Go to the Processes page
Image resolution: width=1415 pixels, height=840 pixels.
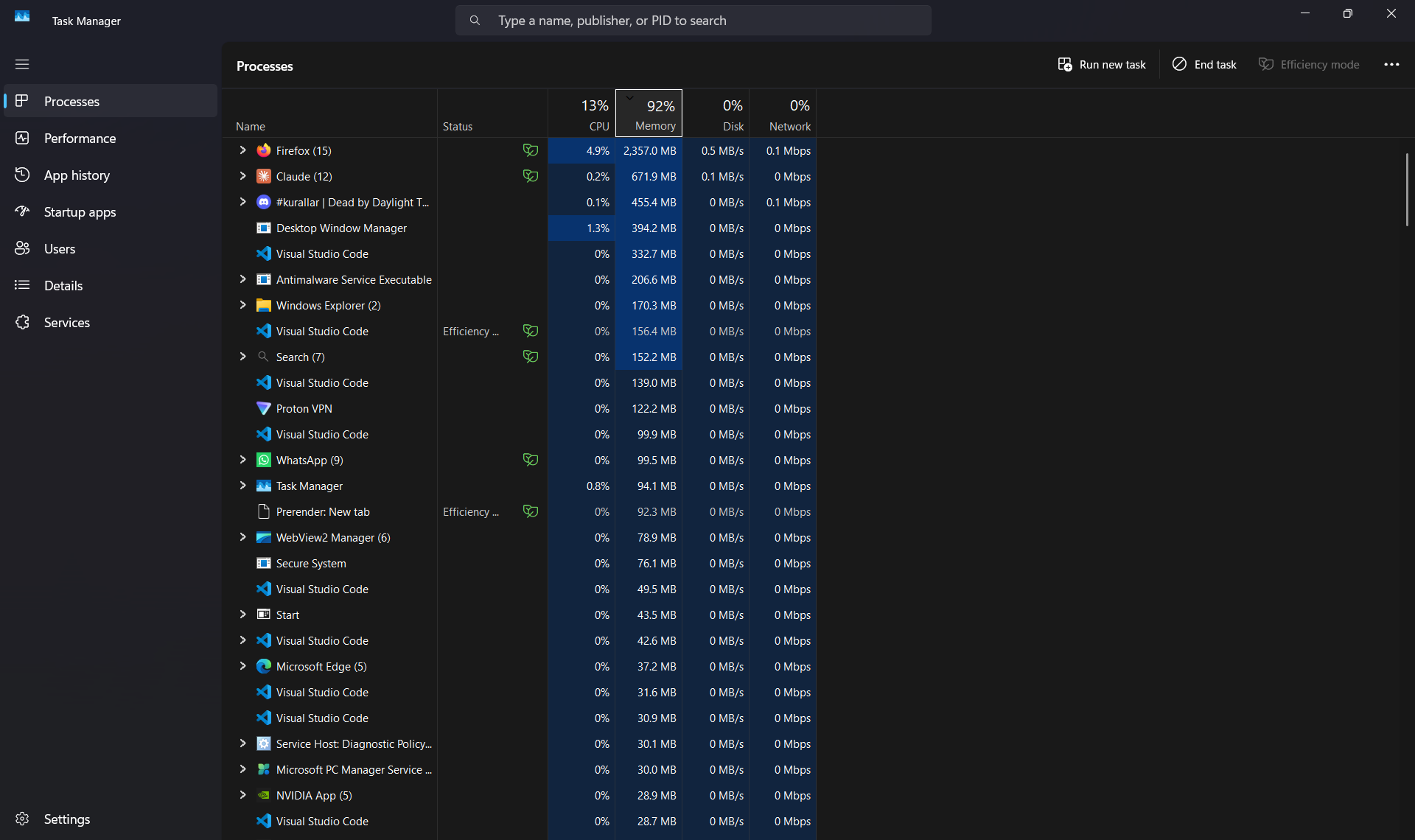111,101
